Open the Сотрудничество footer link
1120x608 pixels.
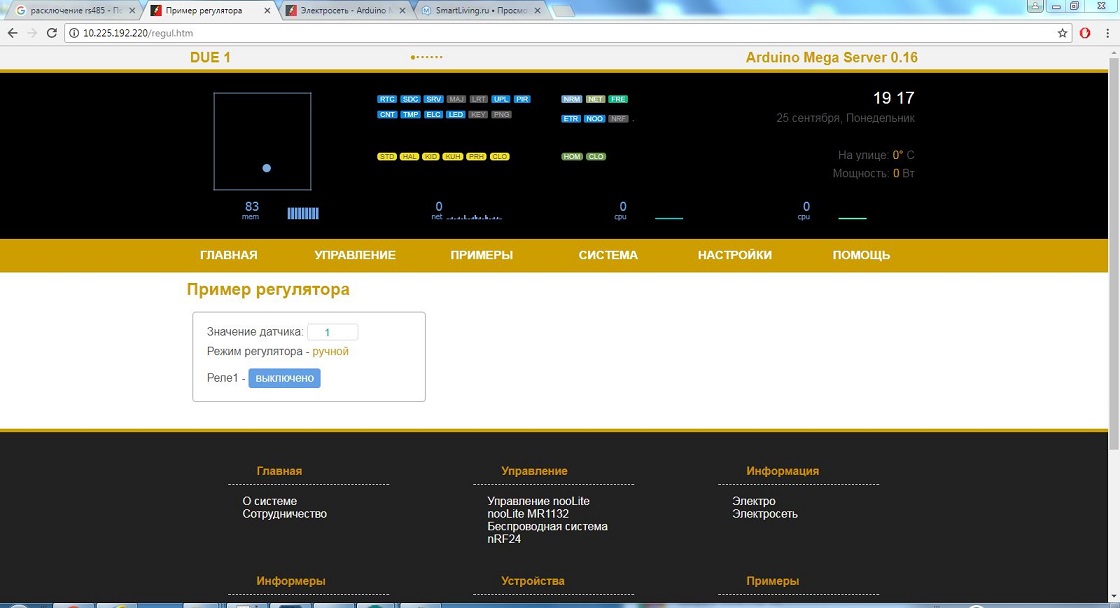[285, 514]
